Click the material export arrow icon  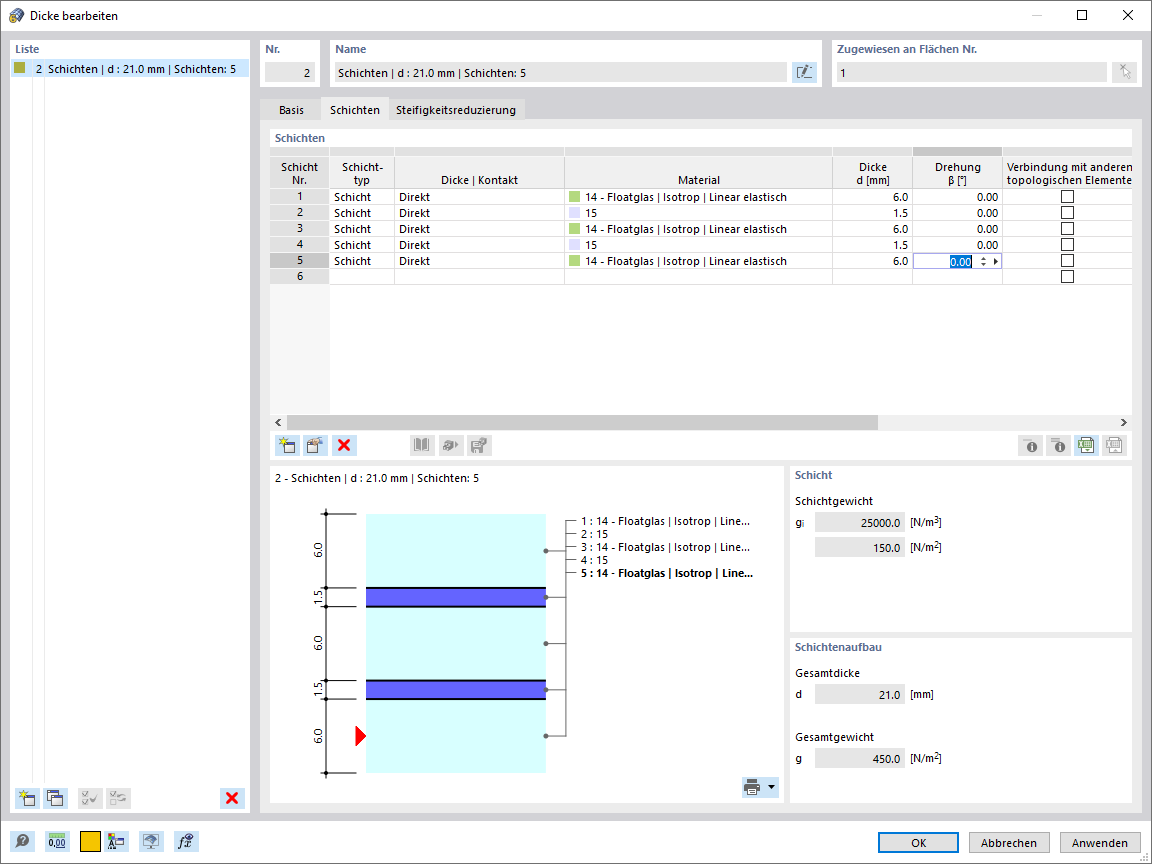pos(450,445)
